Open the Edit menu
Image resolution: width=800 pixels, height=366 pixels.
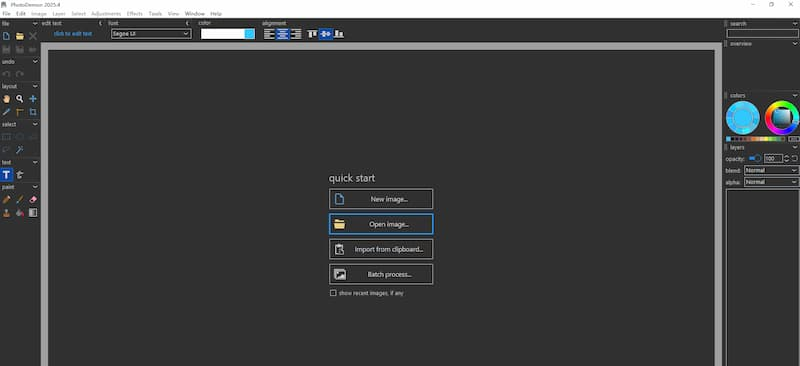coord(20,14)
